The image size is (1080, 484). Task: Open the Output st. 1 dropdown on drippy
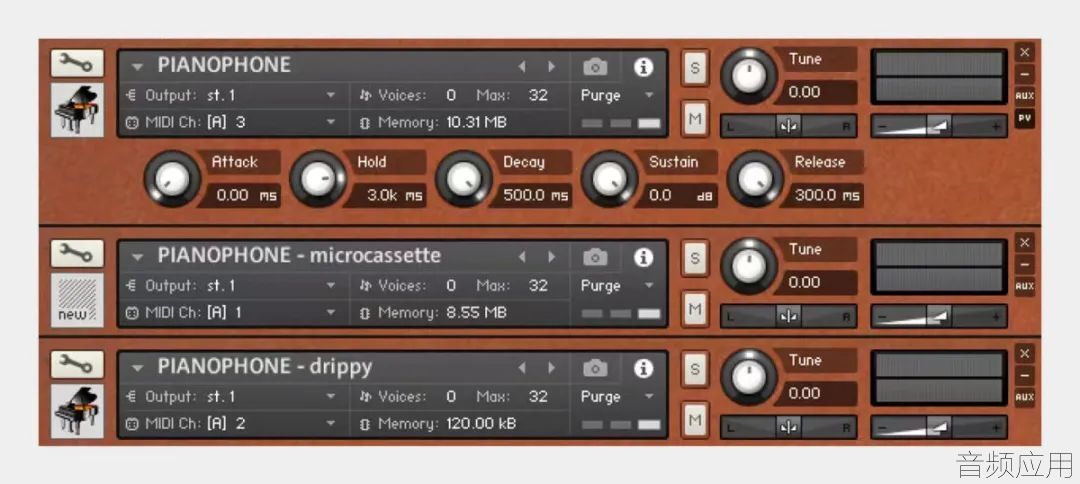(x=231, y=397)
